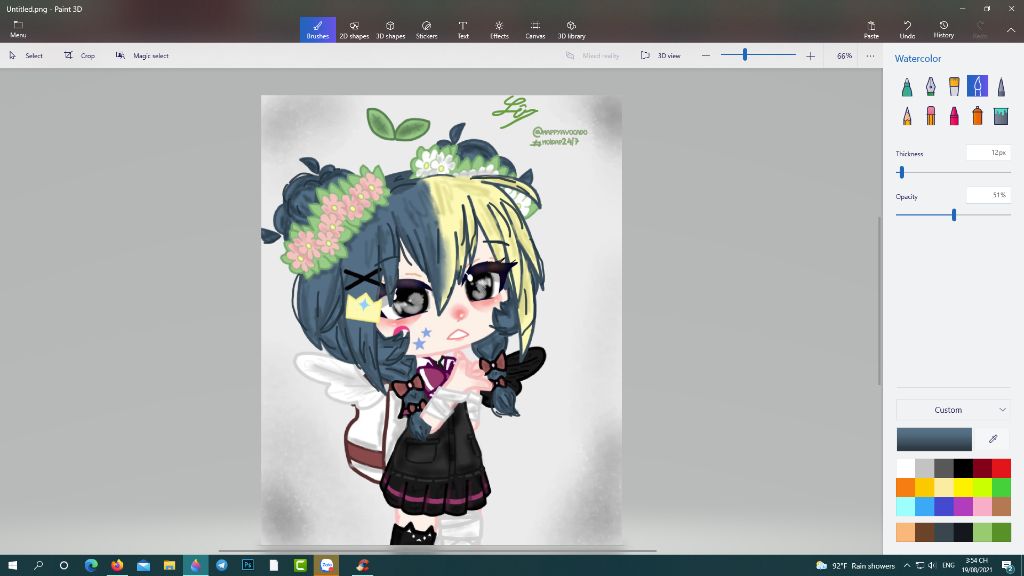
Task: Select the Spray can tool
Action: pyautogui.click(x=978, y=116)
